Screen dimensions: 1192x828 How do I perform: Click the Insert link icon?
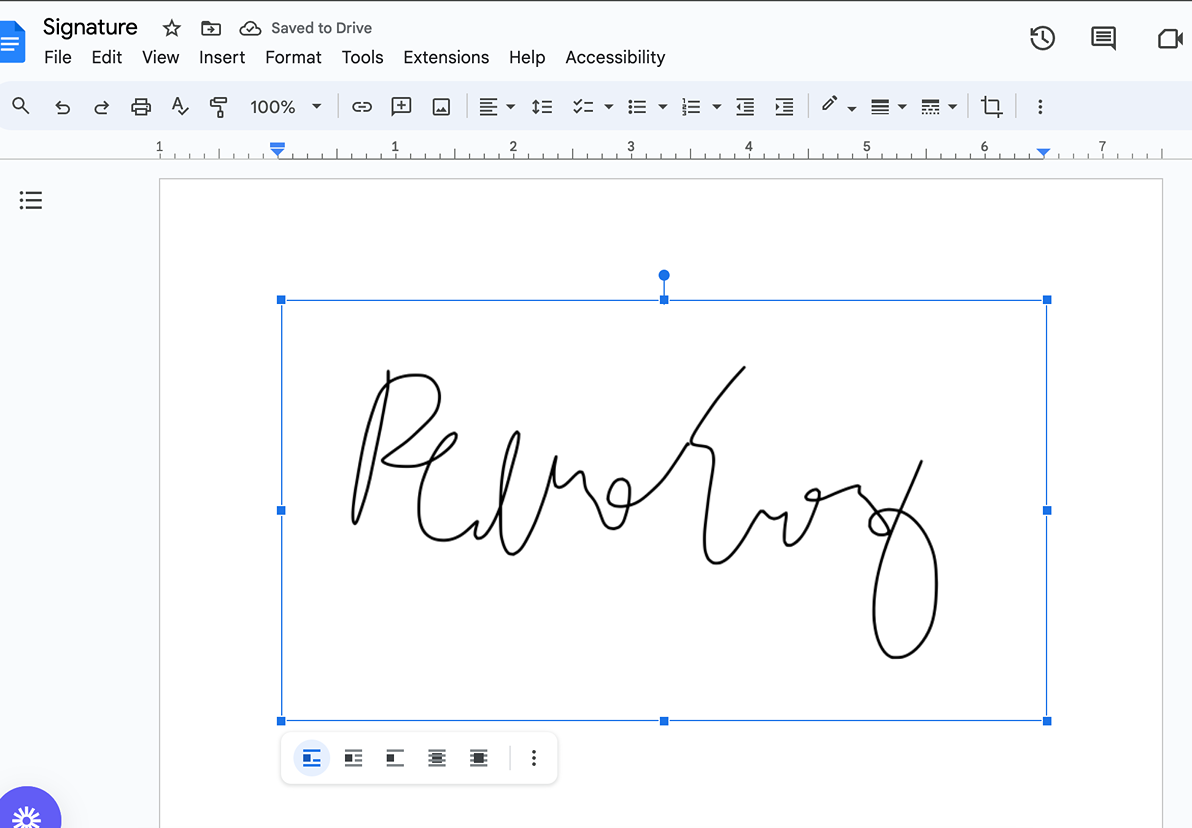pos(362,107)
